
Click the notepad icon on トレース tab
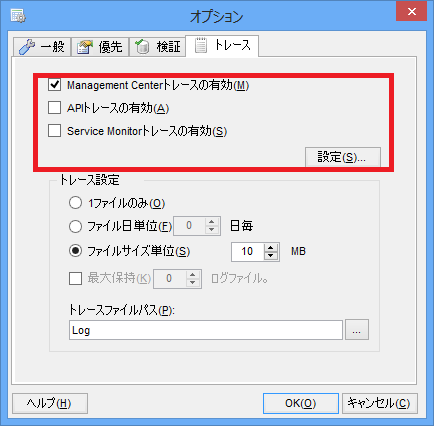click(201, 45)
